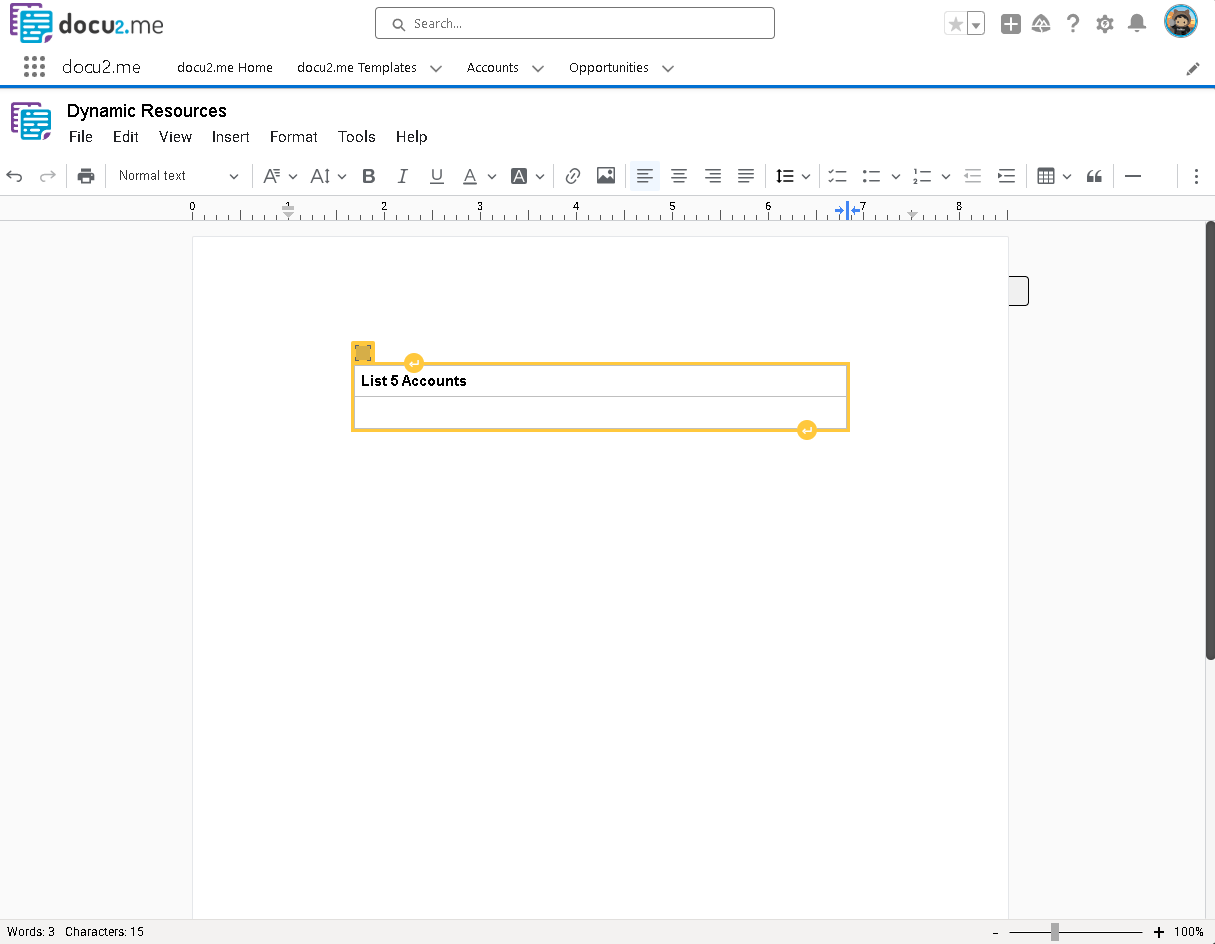This screenshot has height=944, width=1215.
Task: Expand line spacing dropdown arrow
Action: coord(806,177)
